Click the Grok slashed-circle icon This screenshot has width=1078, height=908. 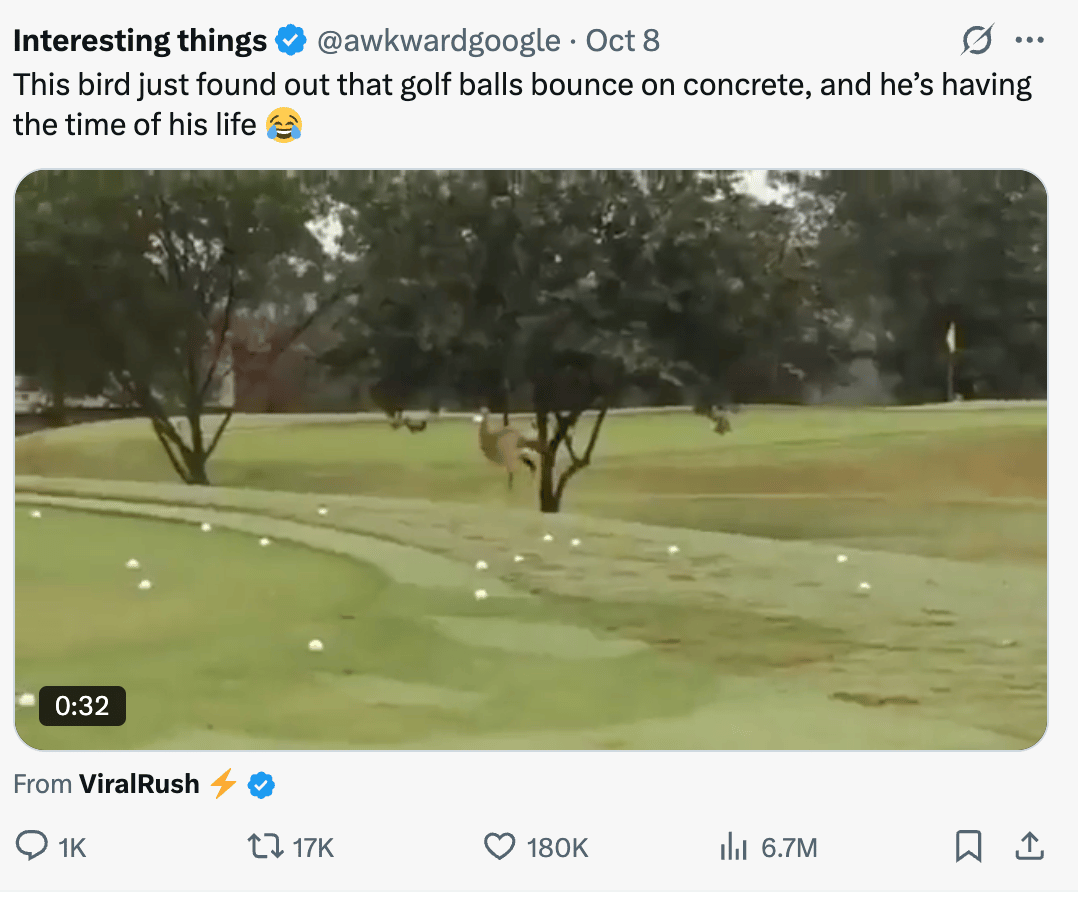[977, 40]
